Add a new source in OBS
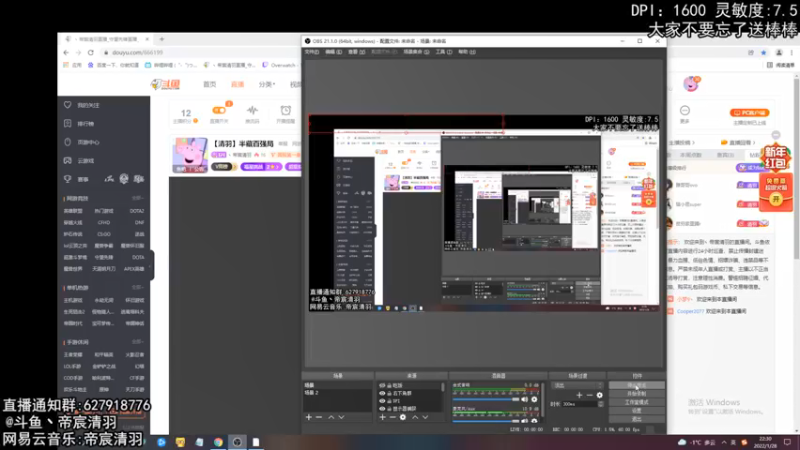 click(x=383, y=417)
